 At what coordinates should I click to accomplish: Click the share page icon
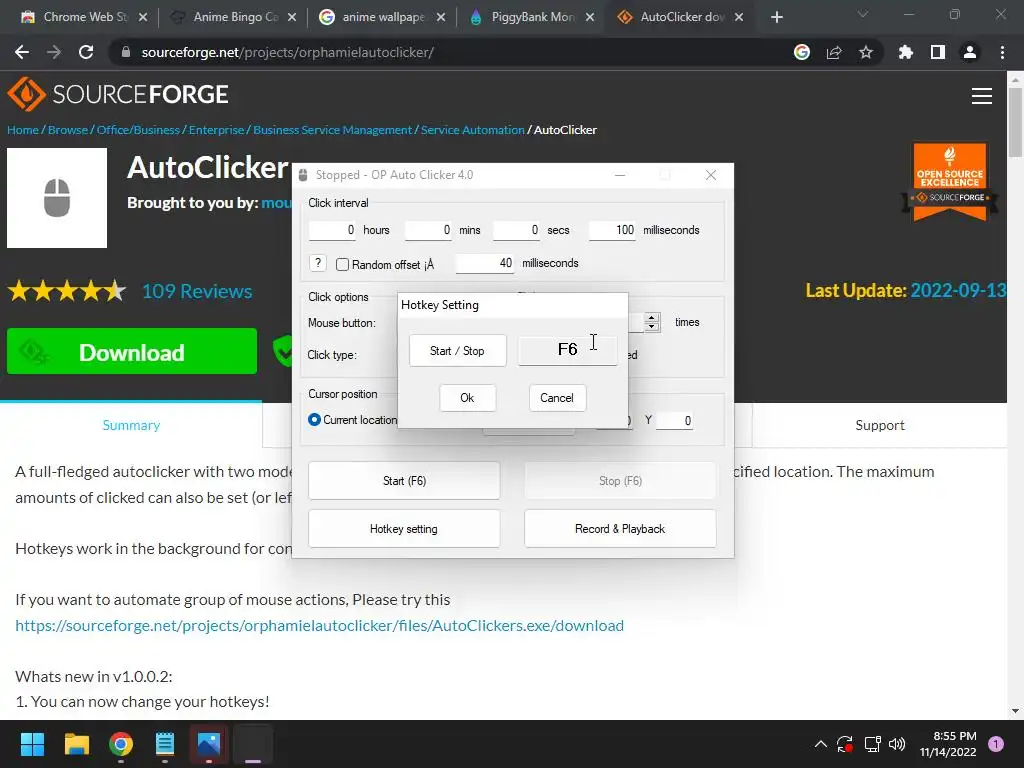[834, 52]
